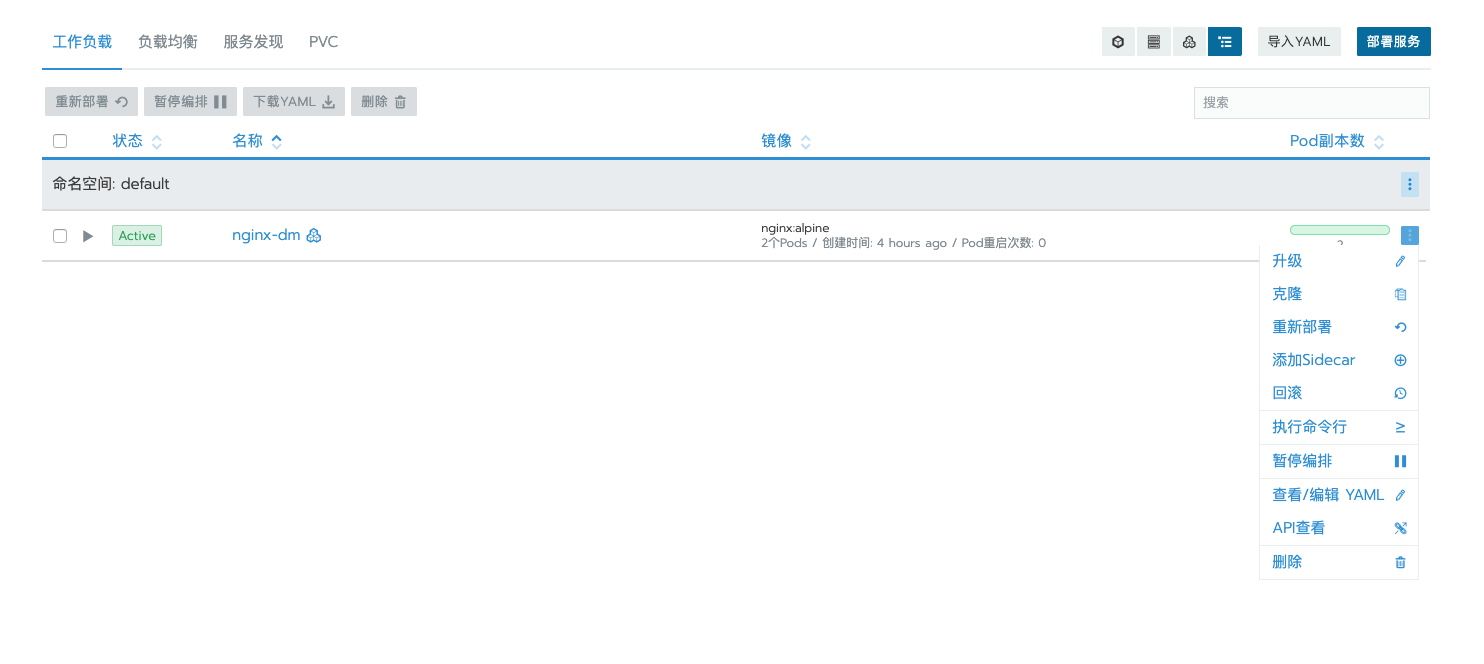Click the 升级 pencil icon
Screen dimensions: 1484x664
pos(1400,261)
